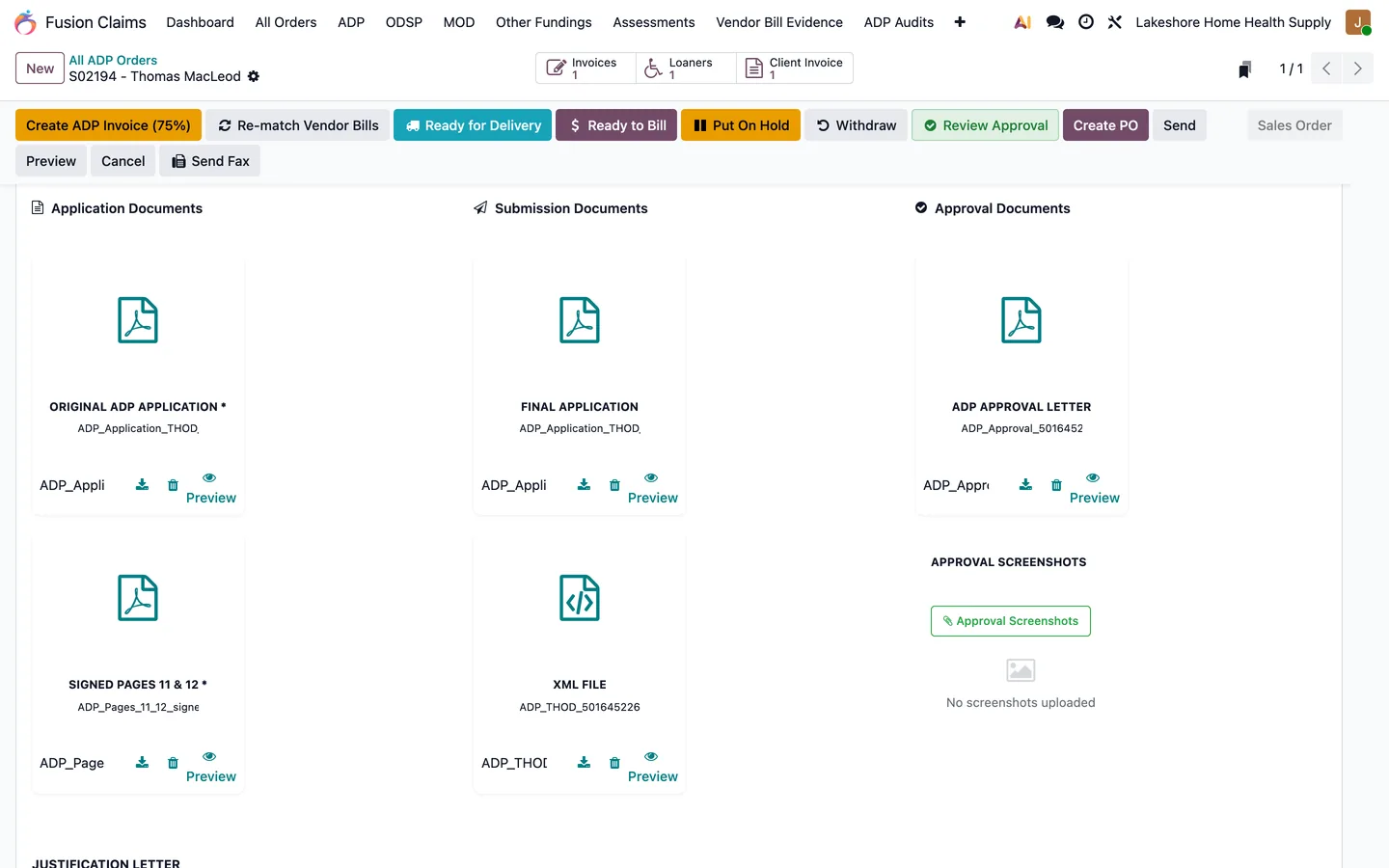Viewport: 1389px width, 868px height.
Task: Open the activities clock icon
Action: tap(1086, 22)
